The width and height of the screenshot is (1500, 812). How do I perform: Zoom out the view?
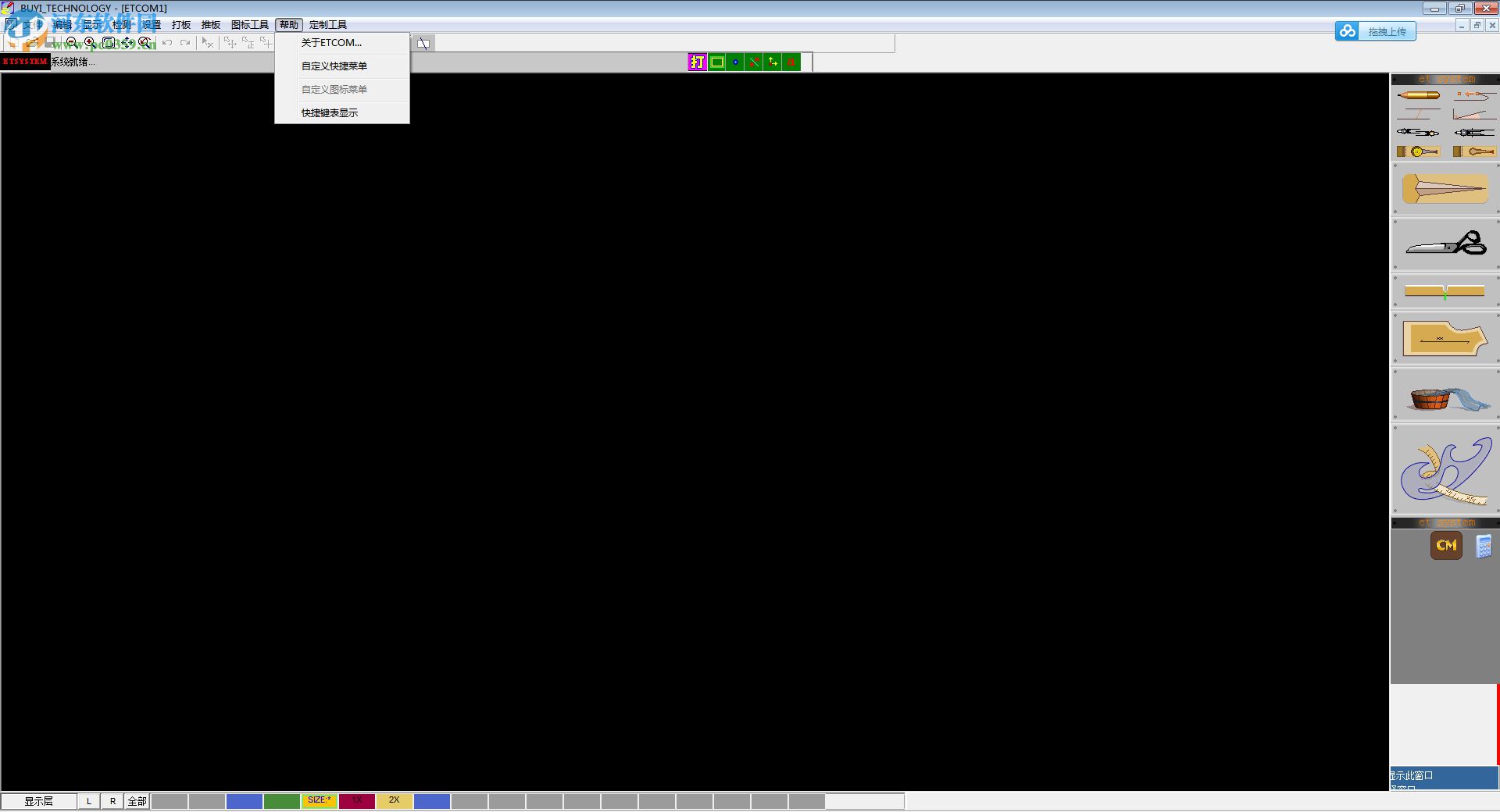click(72, 43)
